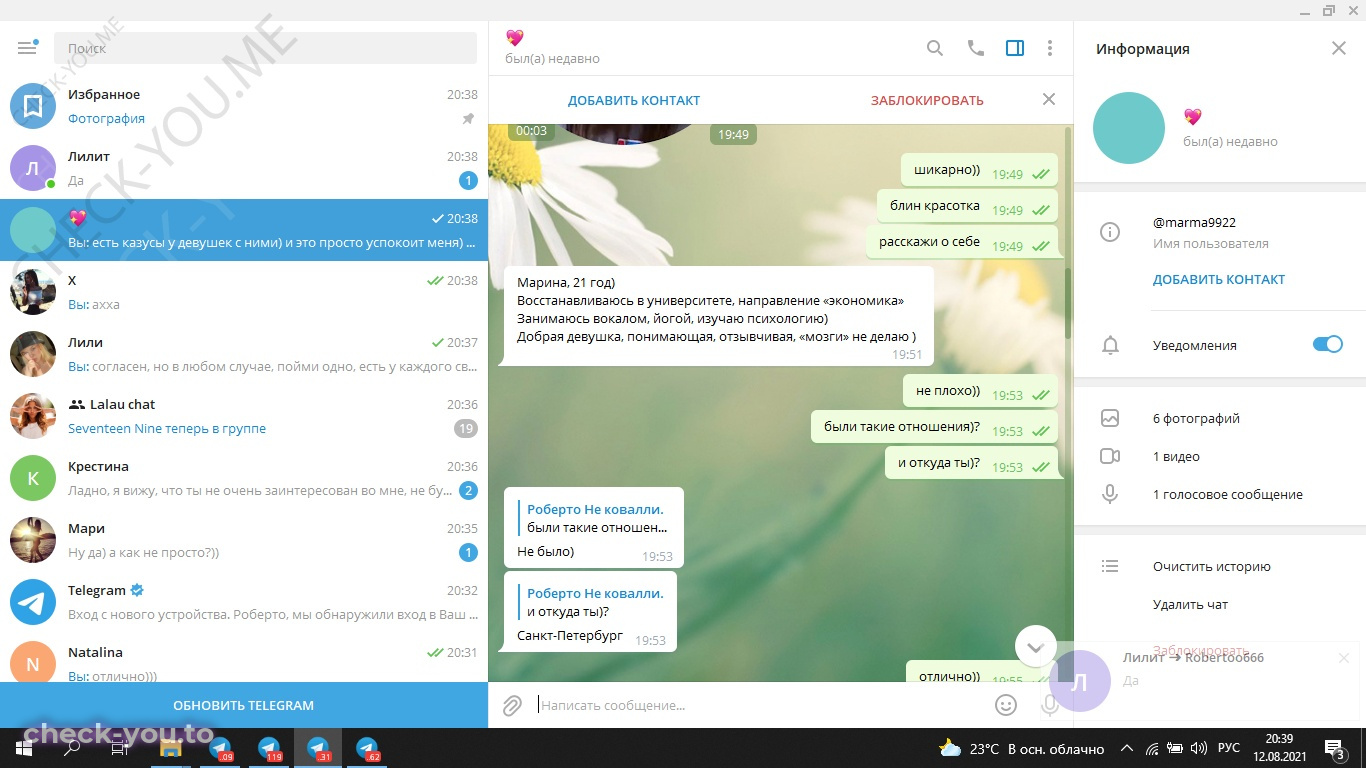Open the Мари chat
The height and width of the screenshot is (768, 1366).
coord(244,540)
